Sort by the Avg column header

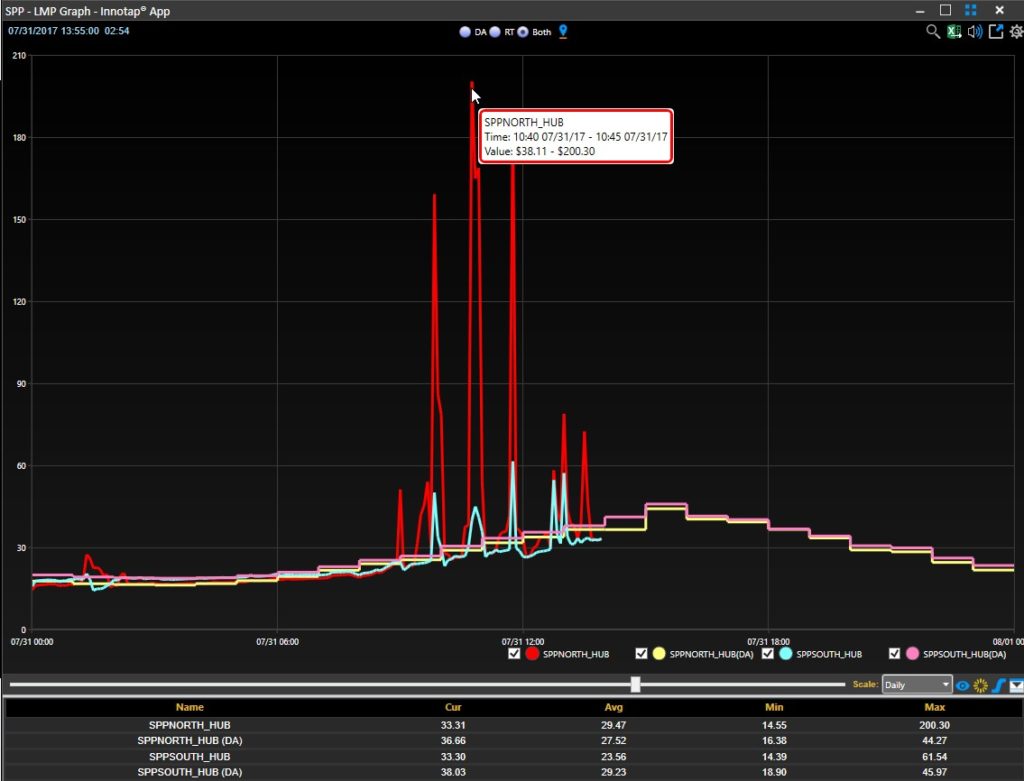pos(613,707)
